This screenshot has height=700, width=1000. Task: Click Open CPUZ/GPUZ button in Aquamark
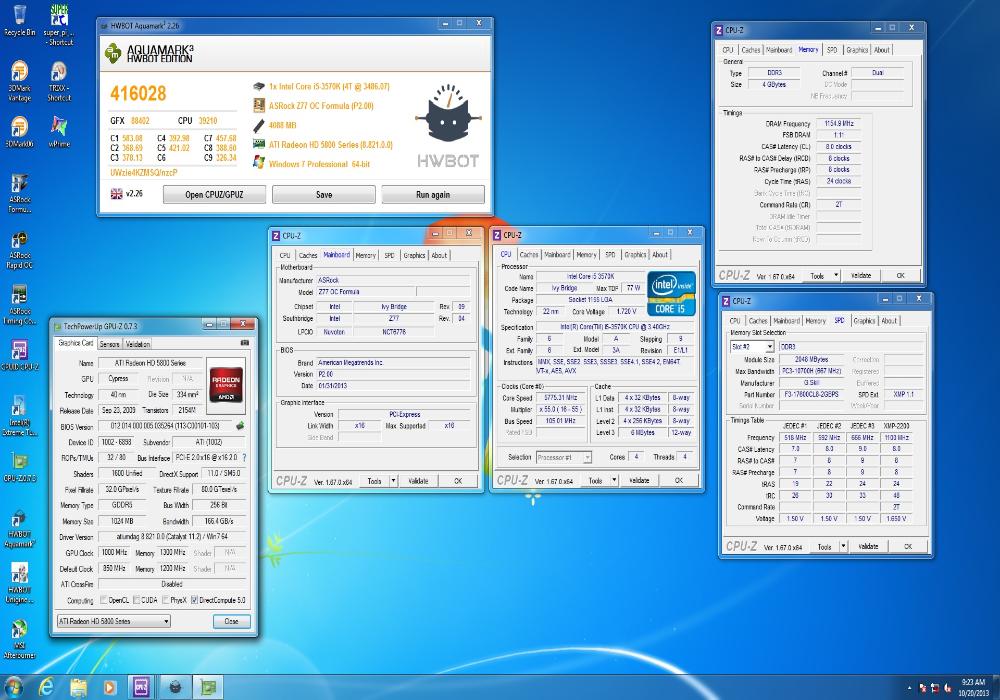click(x=214, y=194)
